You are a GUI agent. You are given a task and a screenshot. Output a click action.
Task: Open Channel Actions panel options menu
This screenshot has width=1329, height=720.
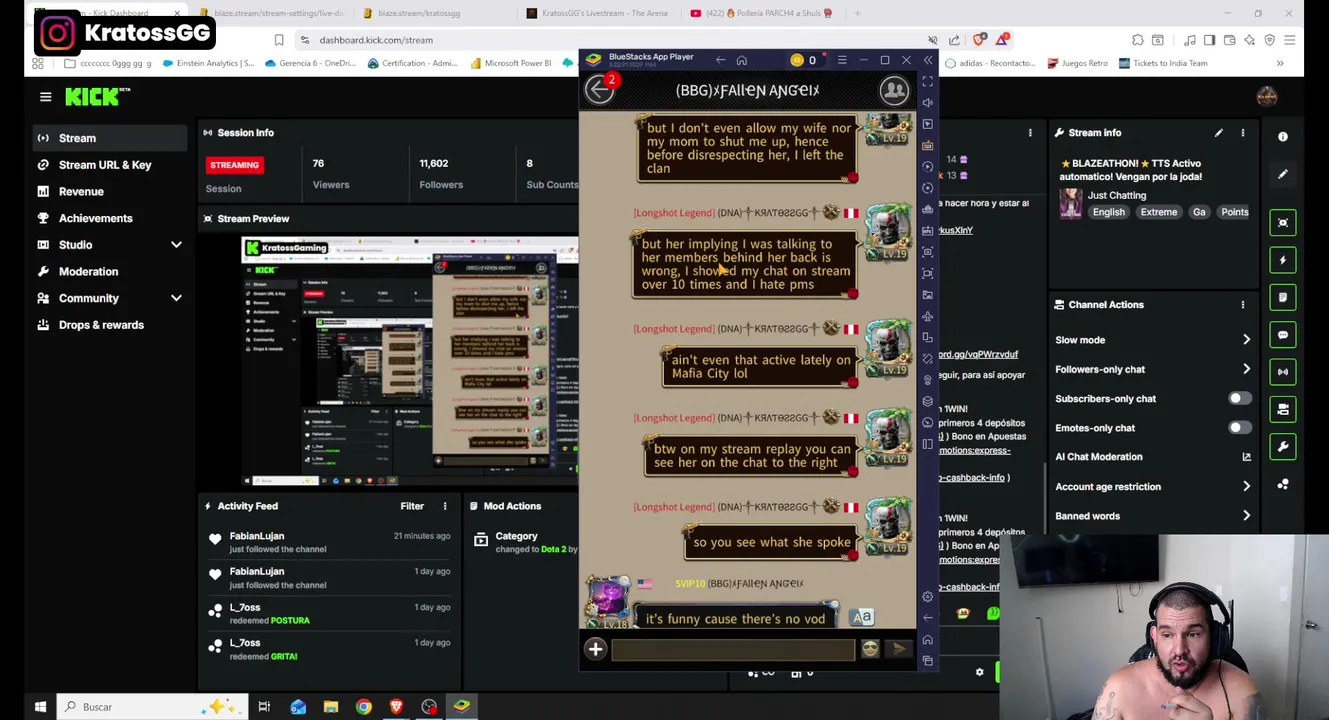pyautogui.click(x=1243, y=305)
